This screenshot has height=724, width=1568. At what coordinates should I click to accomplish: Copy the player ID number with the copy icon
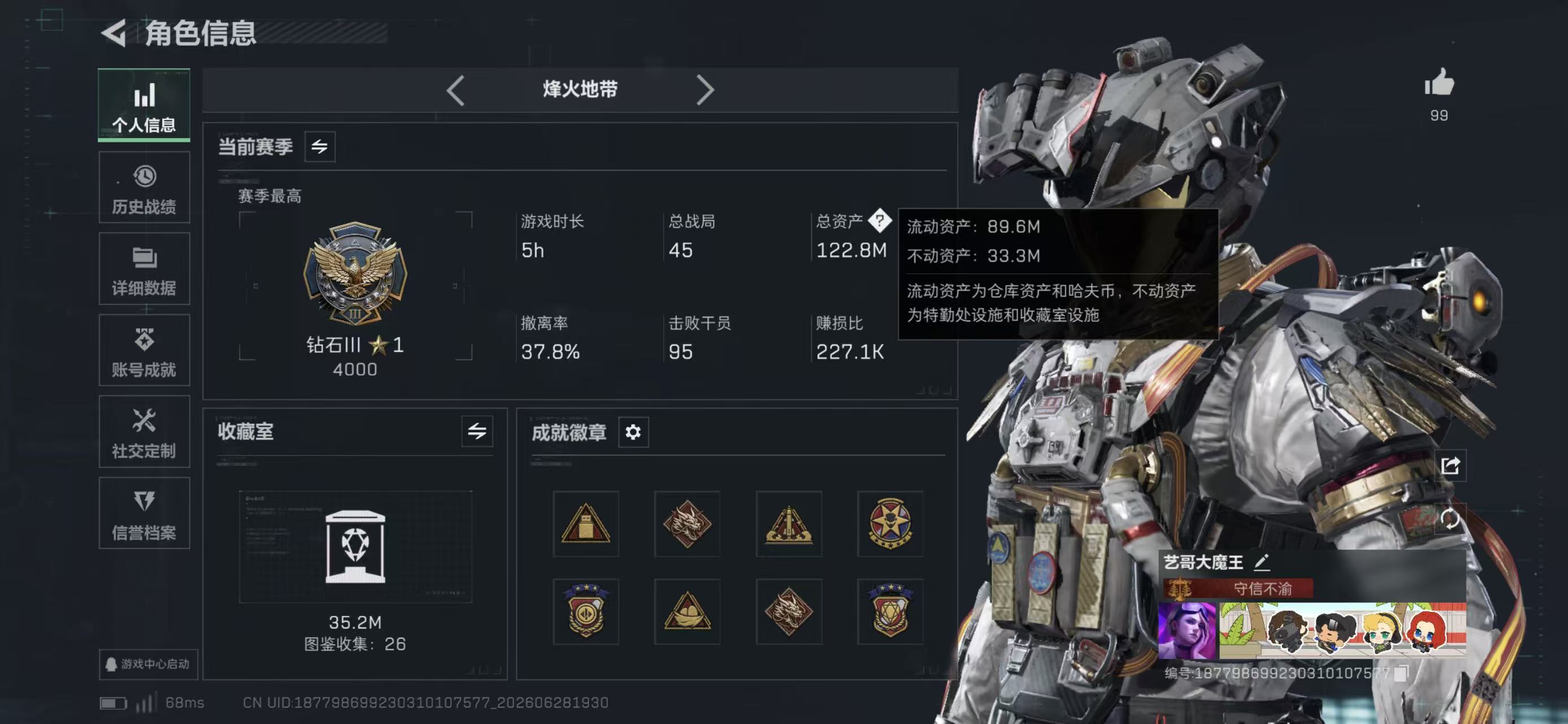[1401, 673]
